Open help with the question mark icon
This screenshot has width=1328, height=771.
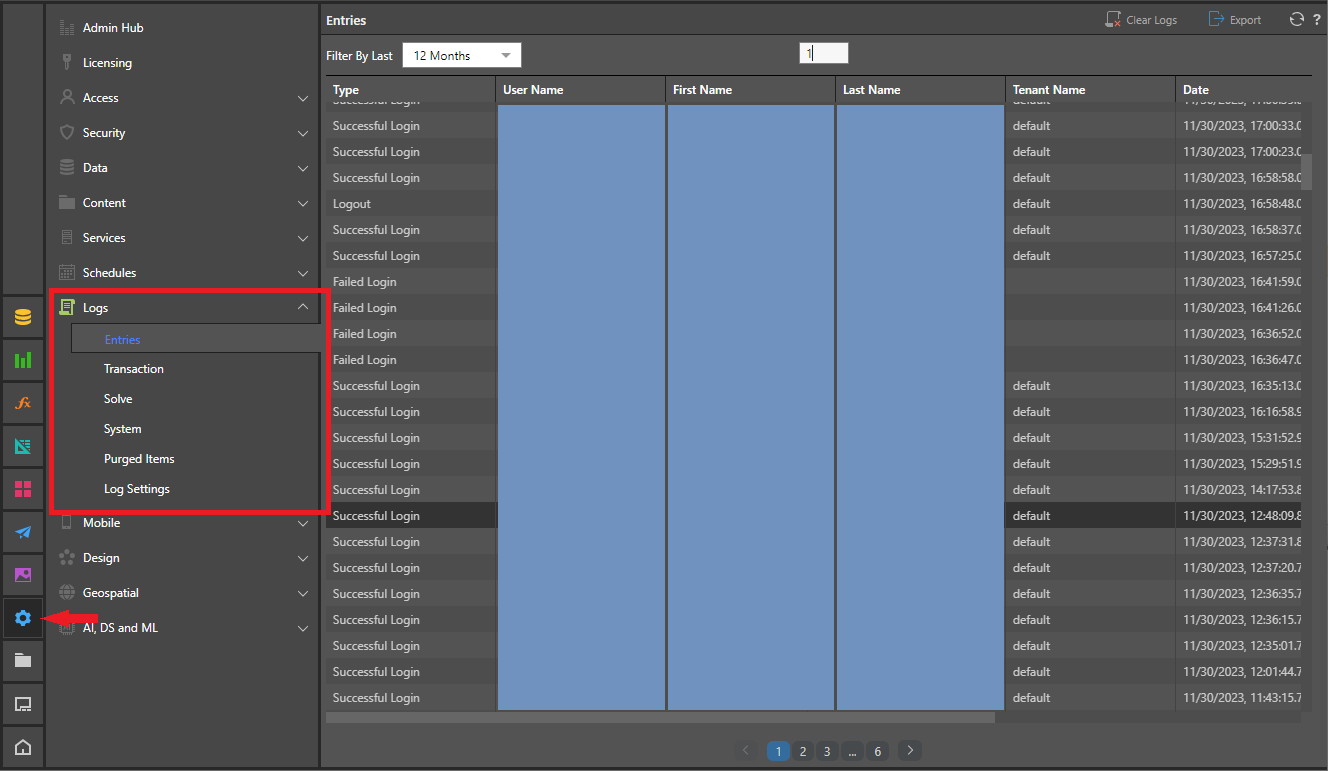pos(1316,20)
